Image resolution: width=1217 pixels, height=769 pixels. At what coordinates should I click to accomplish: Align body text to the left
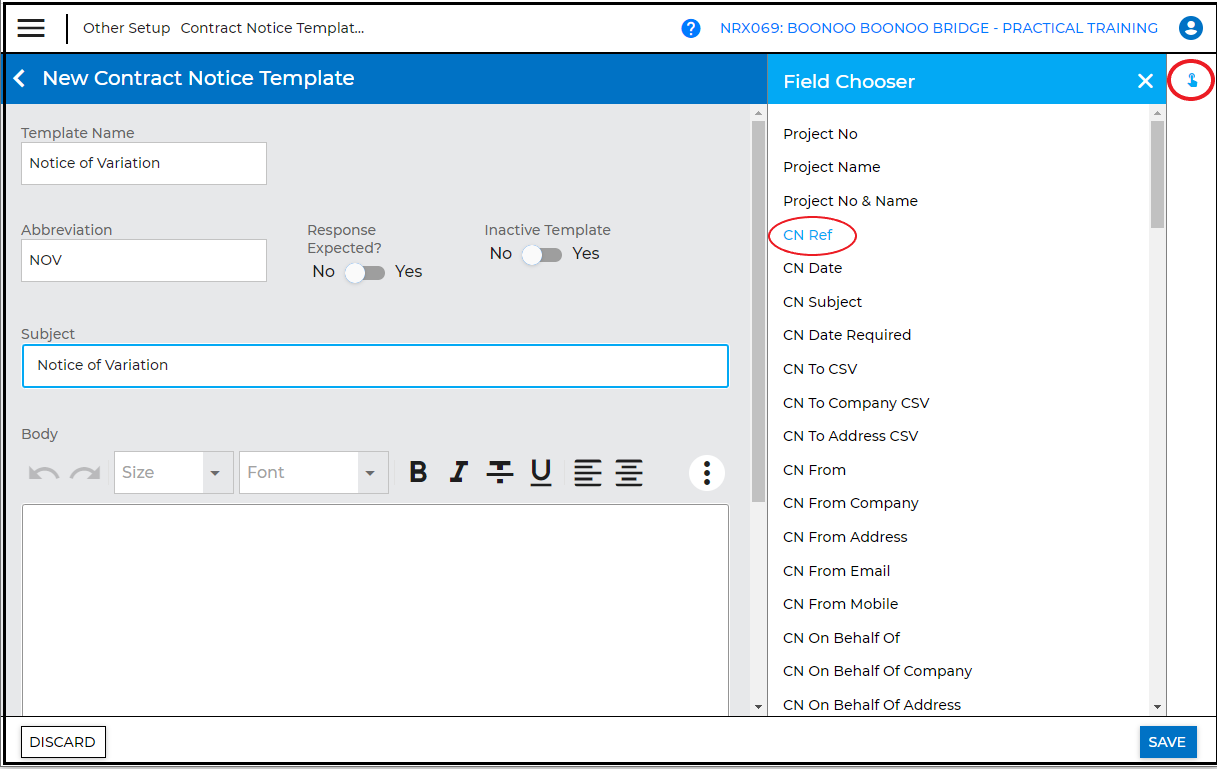(x=588, y=472)
